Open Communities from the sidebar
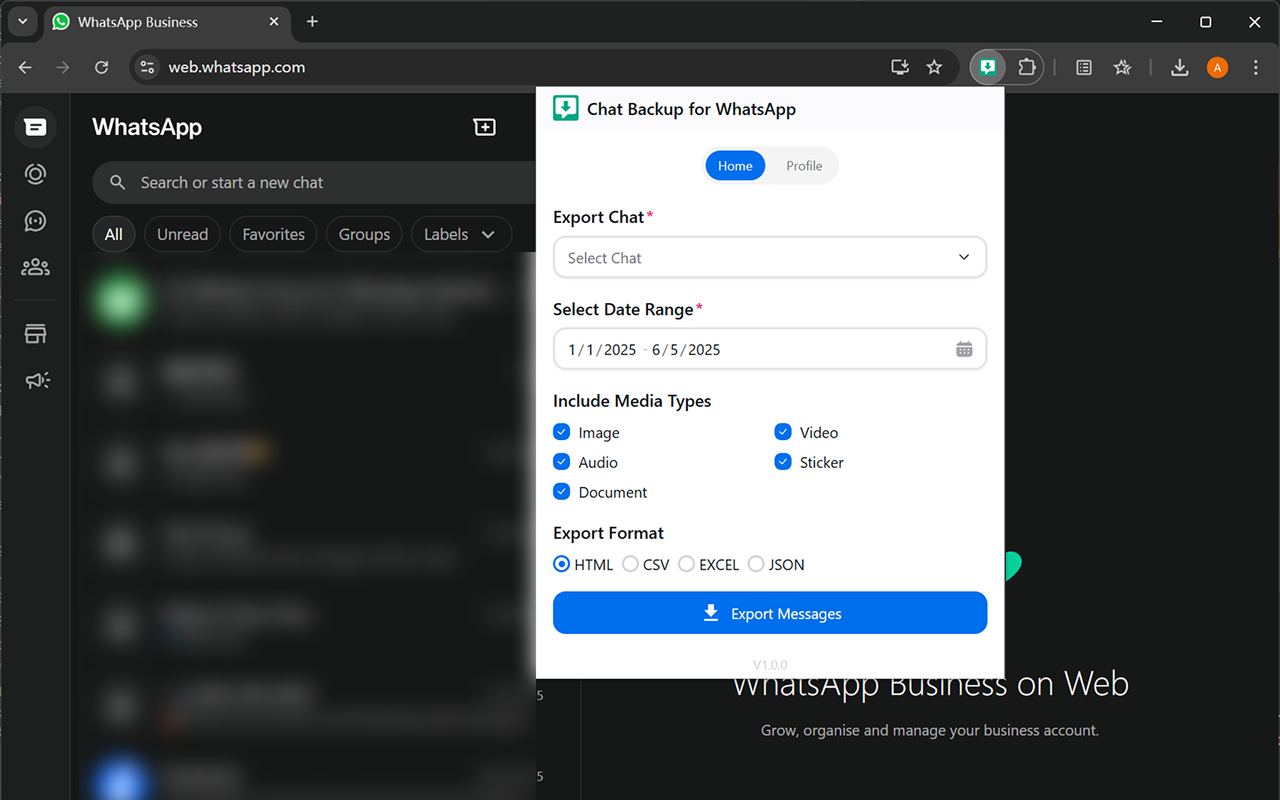 click(35, 267)
